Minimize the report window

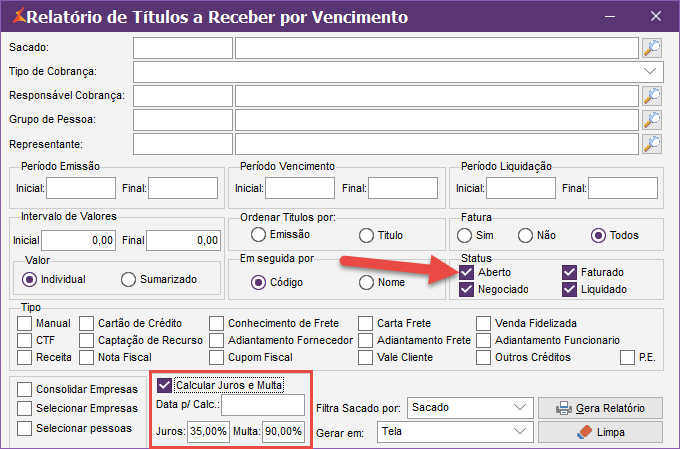(610, 16)
